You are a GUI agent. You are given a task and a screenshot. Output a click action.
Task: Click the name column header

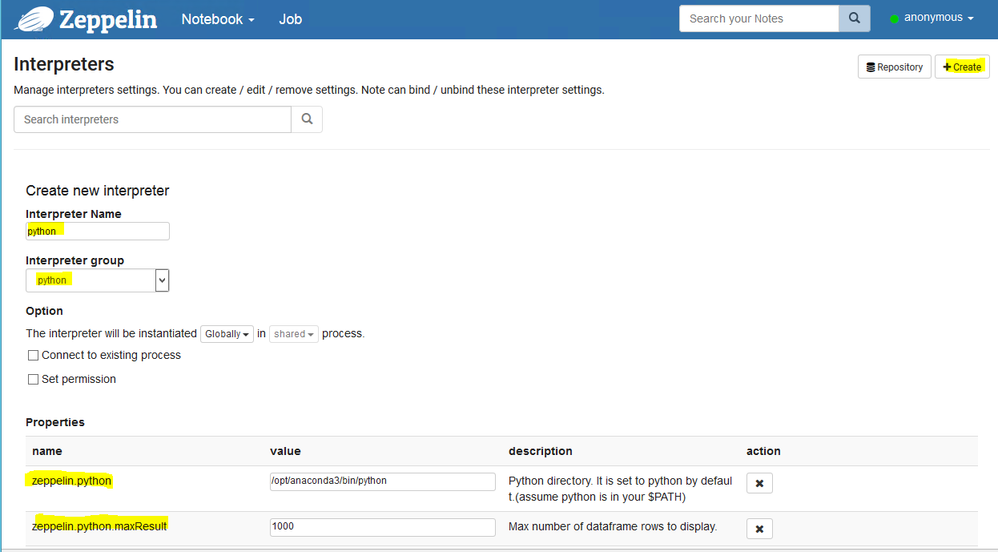[47, 451]
